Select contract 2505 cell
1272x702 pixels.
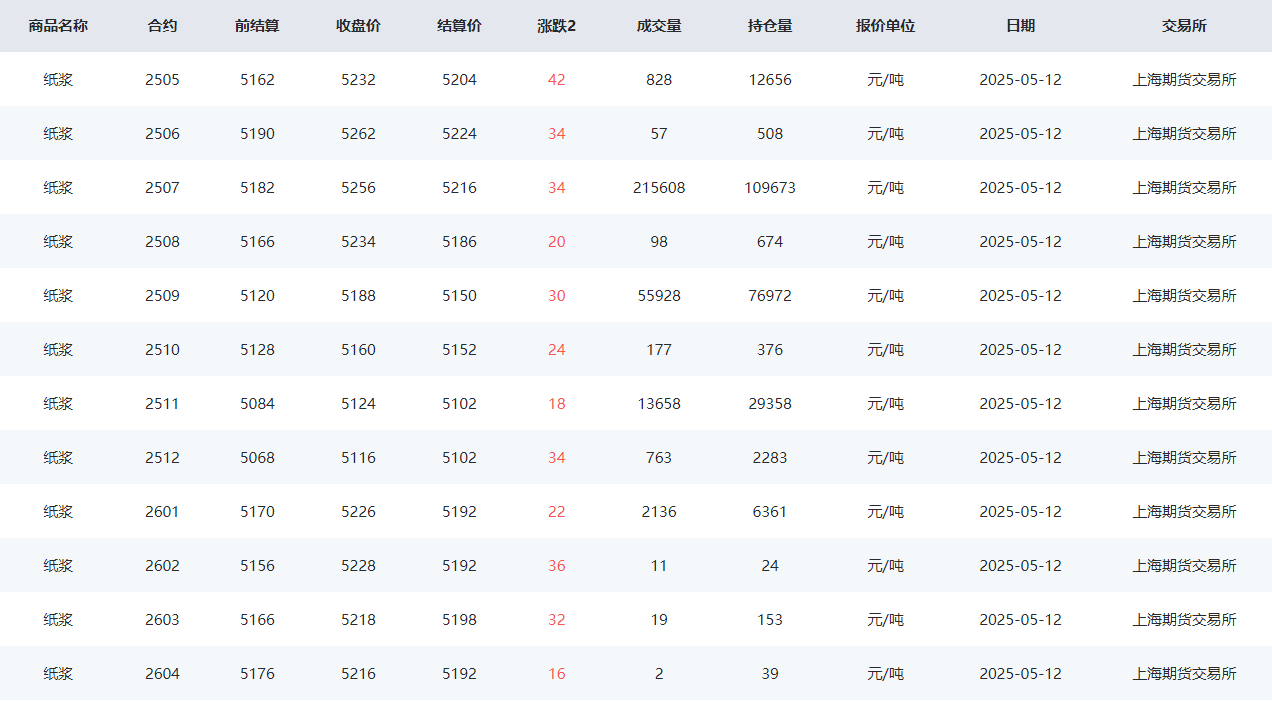162,80
